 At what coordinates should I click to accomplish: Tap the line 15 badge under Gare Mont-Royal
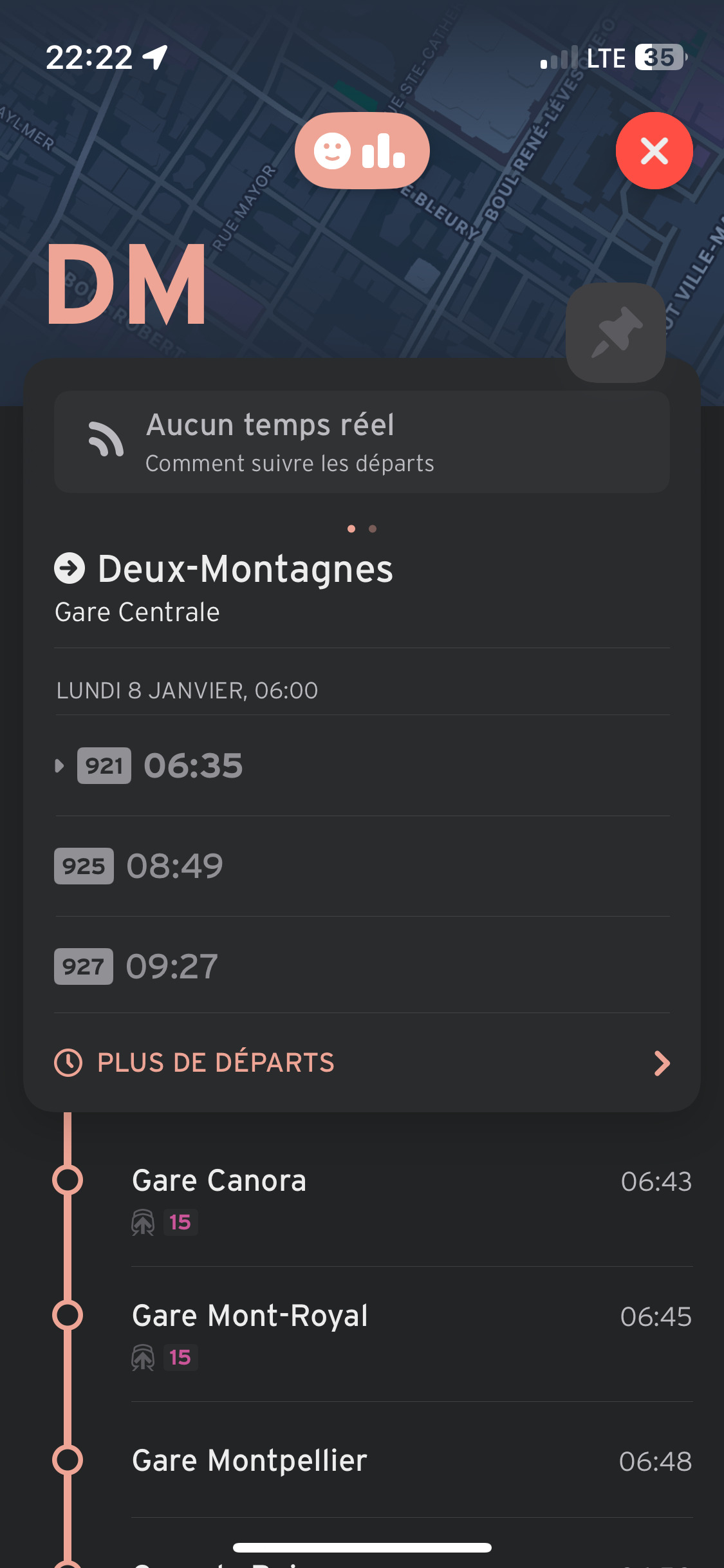[x=180, y=1358]
